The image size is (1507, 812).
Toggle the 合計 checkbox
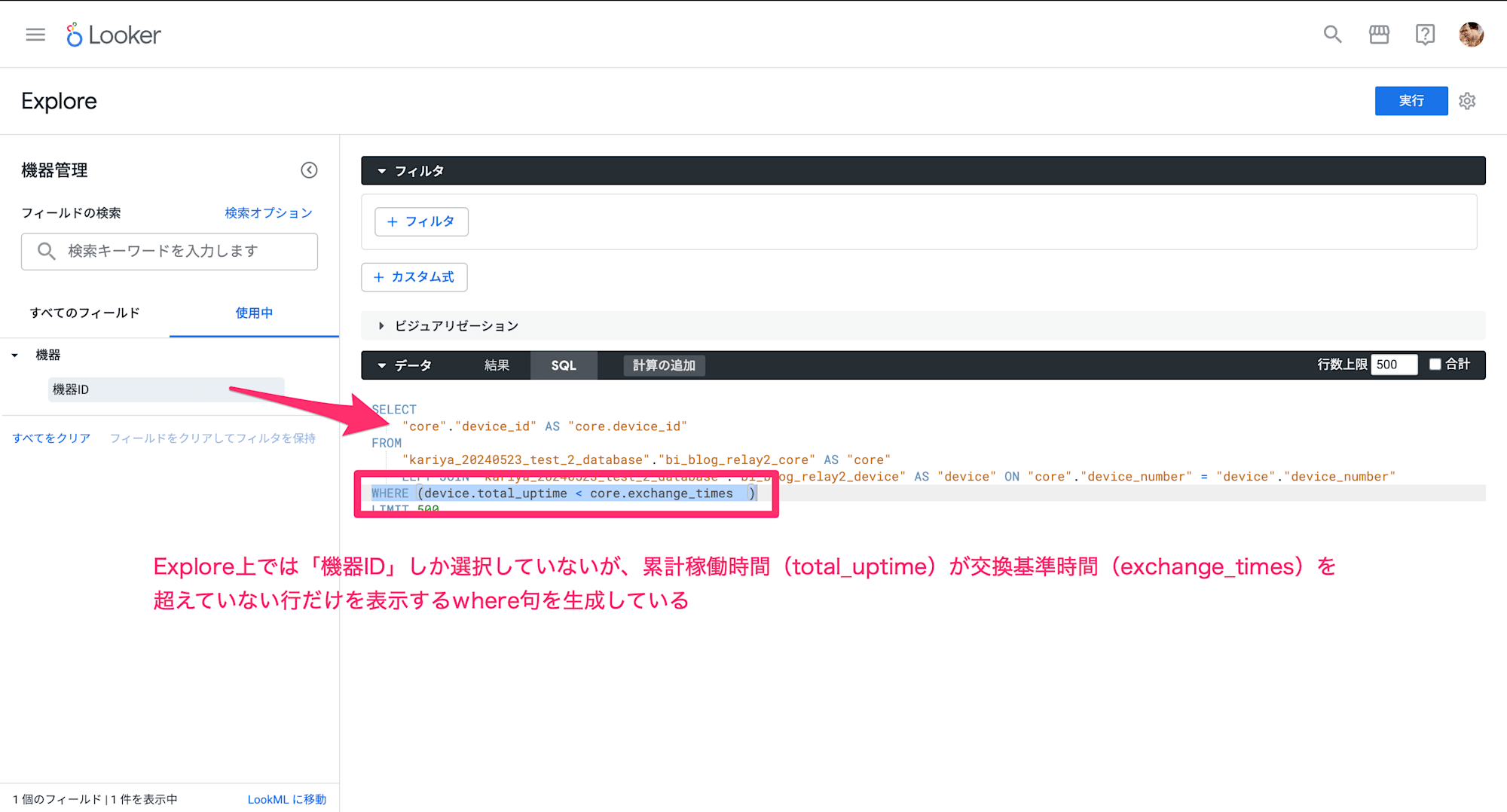click(x=1435, y=365)
